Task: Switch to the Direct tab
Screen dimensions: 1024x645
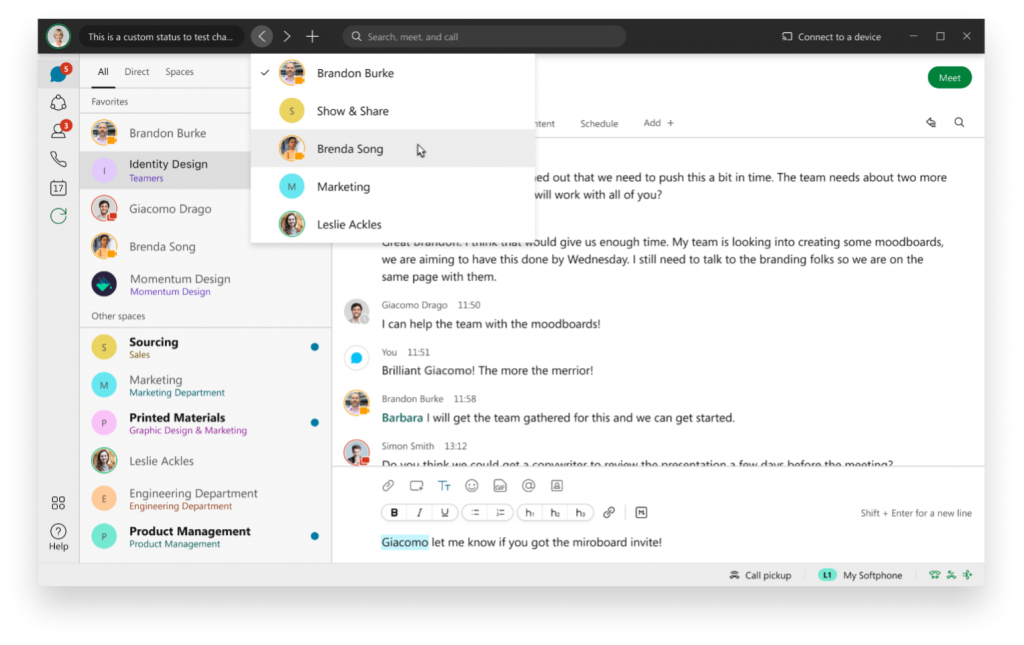Action: tap(137, 71)
